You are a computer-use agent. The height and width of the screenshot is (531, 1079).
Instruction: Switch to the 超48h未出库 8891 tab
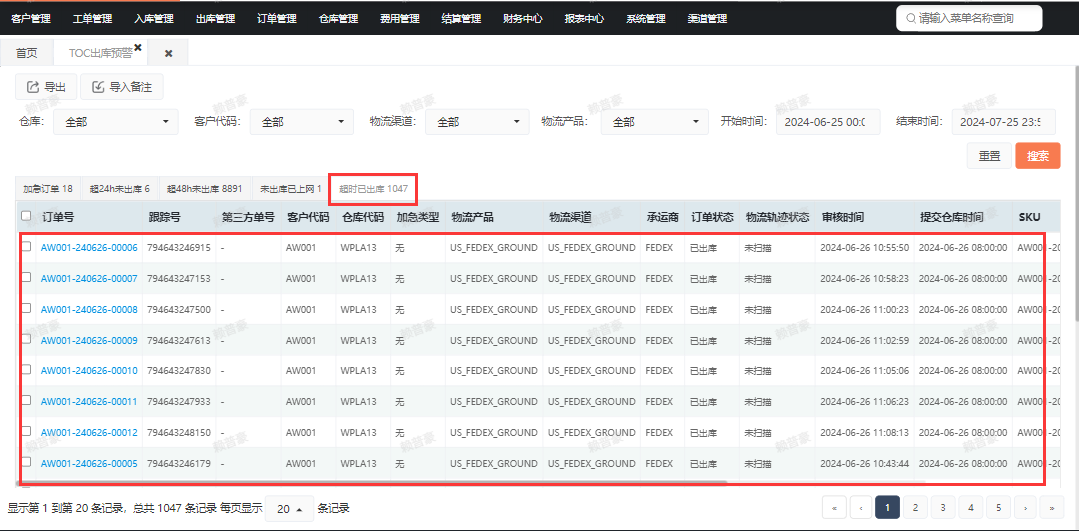click(x=204, y=188)
